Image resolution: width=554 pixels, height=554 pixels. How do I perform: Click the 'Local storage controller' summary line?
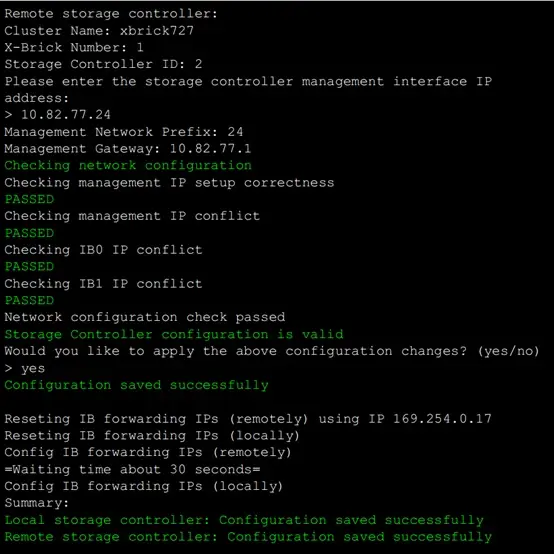coord(244,520)
